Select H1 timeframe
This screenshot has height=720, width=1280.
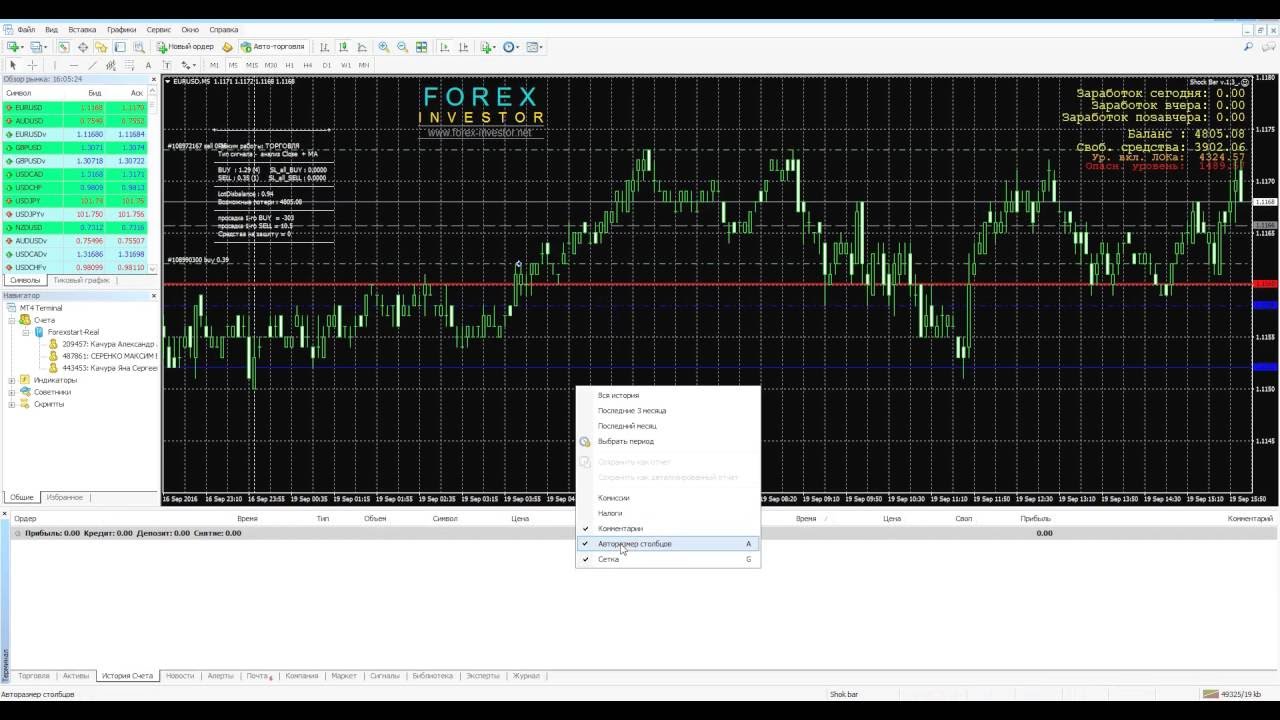coord(289,65)
